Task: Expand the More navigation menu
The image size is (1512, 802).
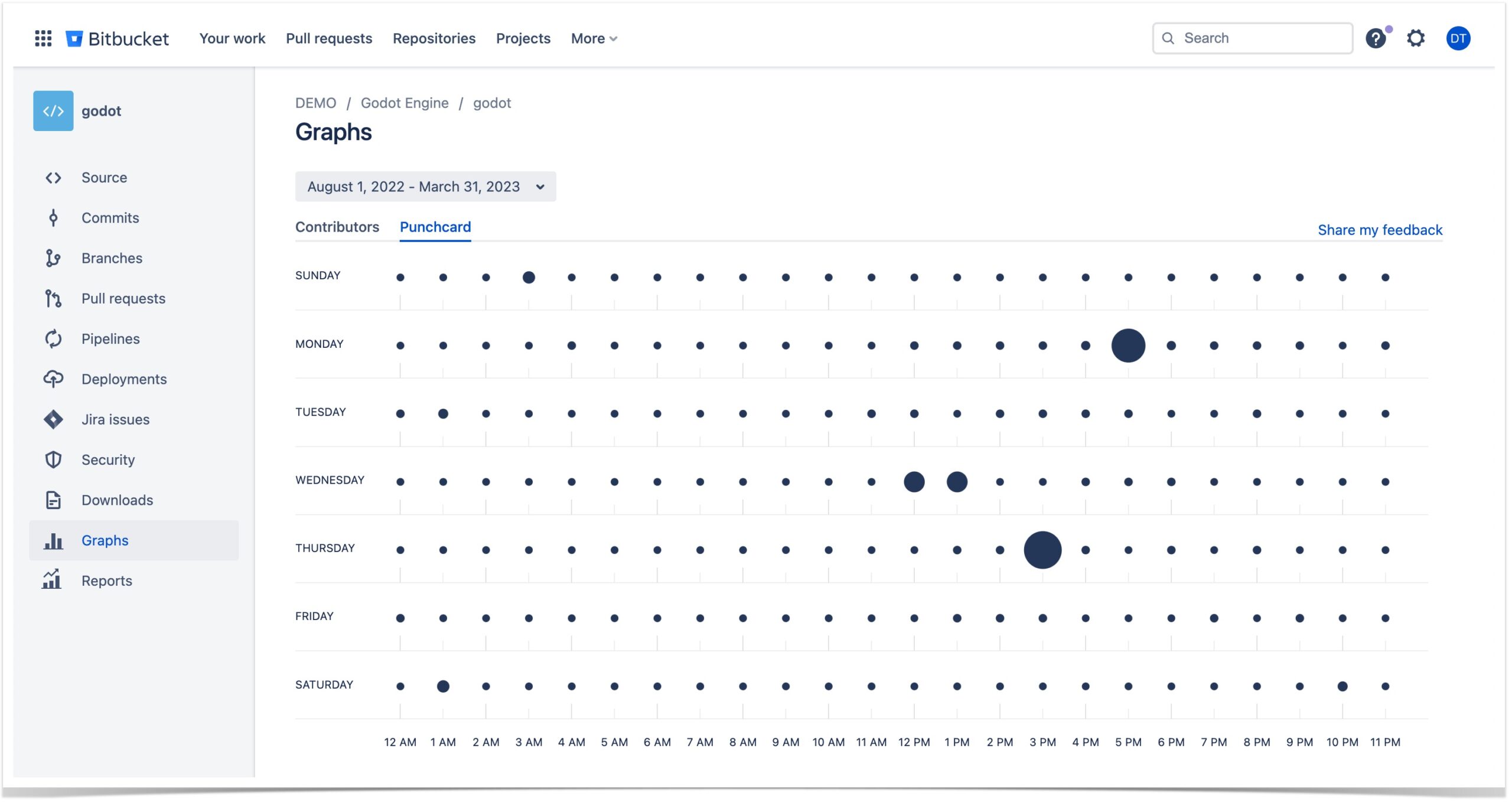Action: [592, 38]
